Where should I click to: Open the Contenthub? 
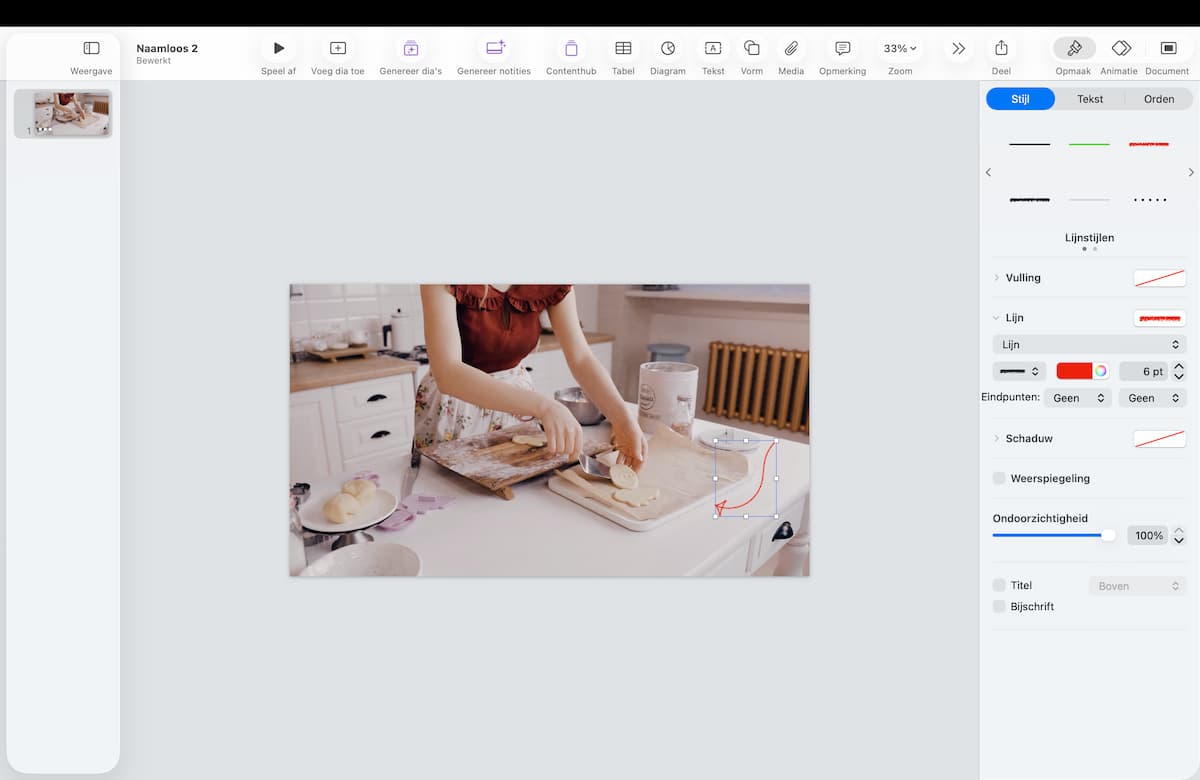click(x=571, y=48)
